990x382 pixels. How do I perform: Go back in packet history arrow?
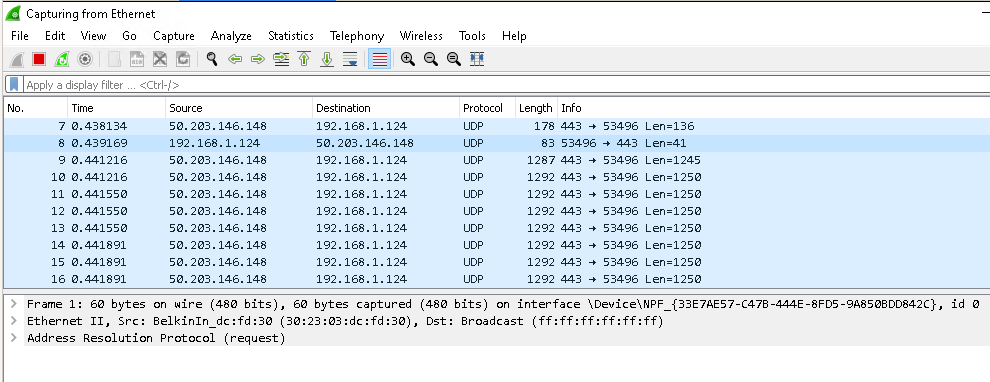[235, 59]
